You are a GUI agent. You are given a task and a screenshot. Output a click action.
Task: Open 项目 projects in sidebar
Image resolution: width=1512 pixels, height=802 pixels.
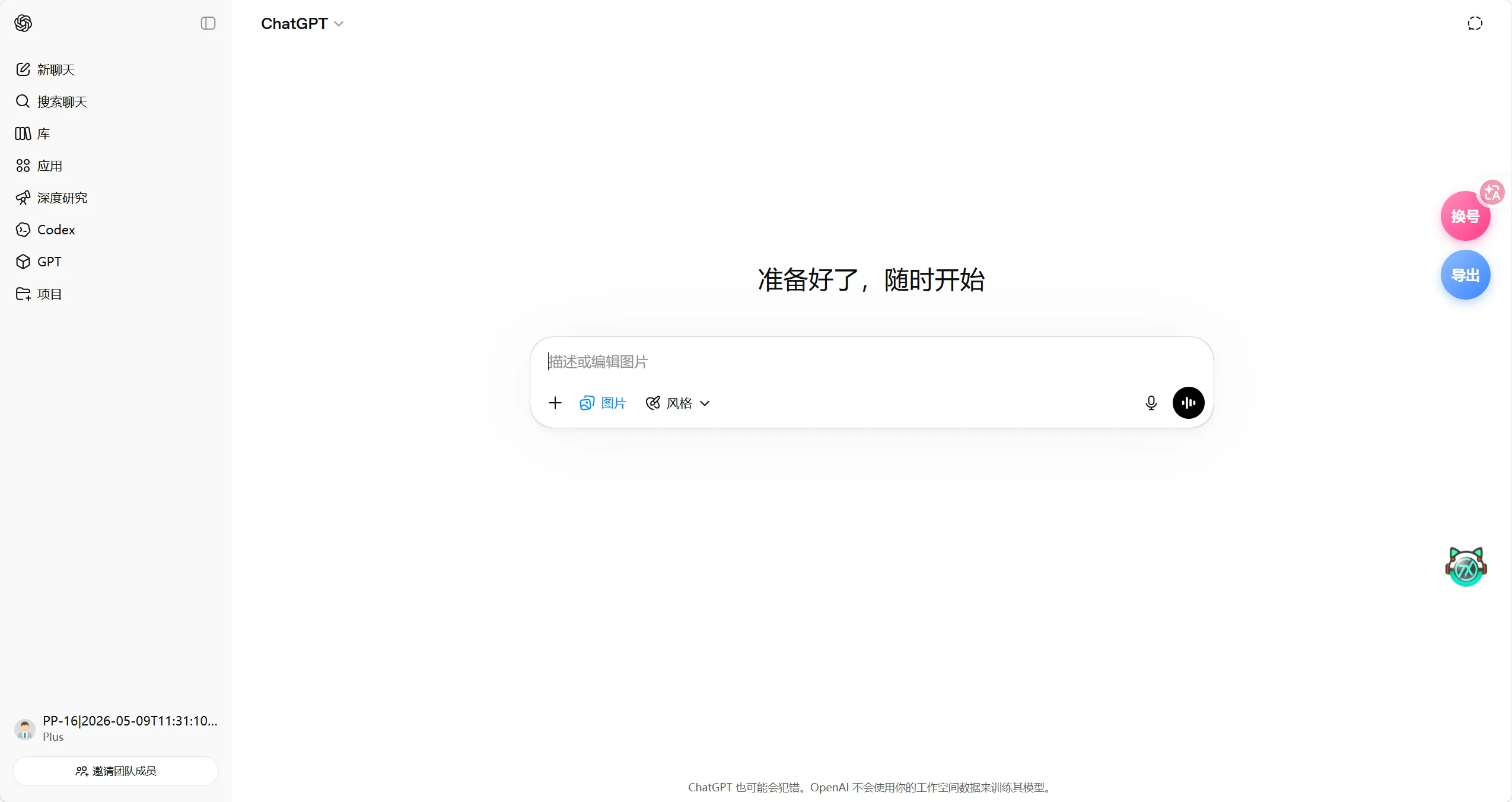pyautogui.click(x=116, y=294)
